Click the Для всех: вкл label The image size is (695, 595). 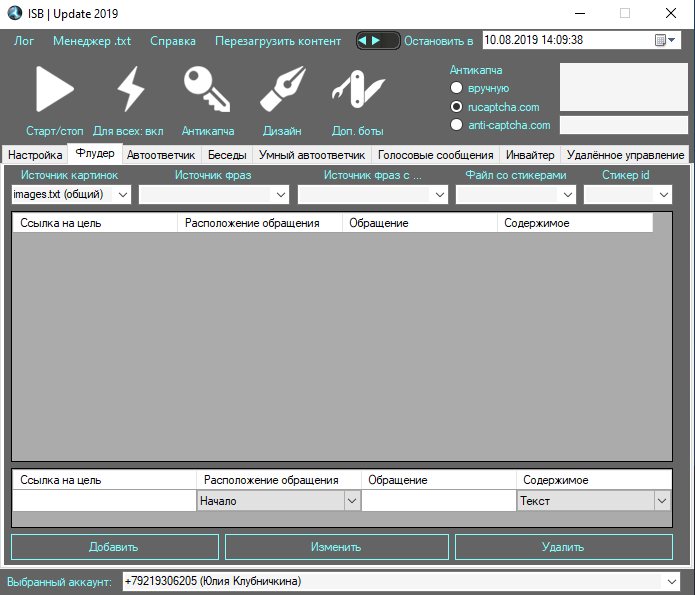(128, 131)
